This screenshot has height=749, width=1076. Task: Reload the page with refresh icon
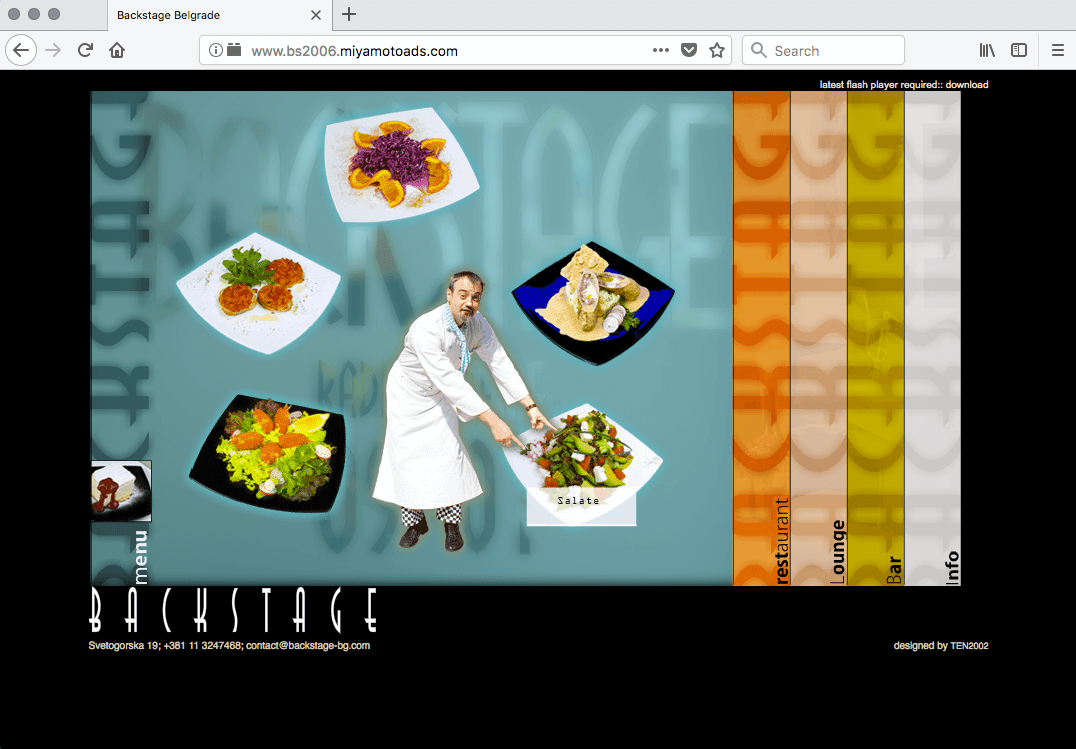[86, 50]
